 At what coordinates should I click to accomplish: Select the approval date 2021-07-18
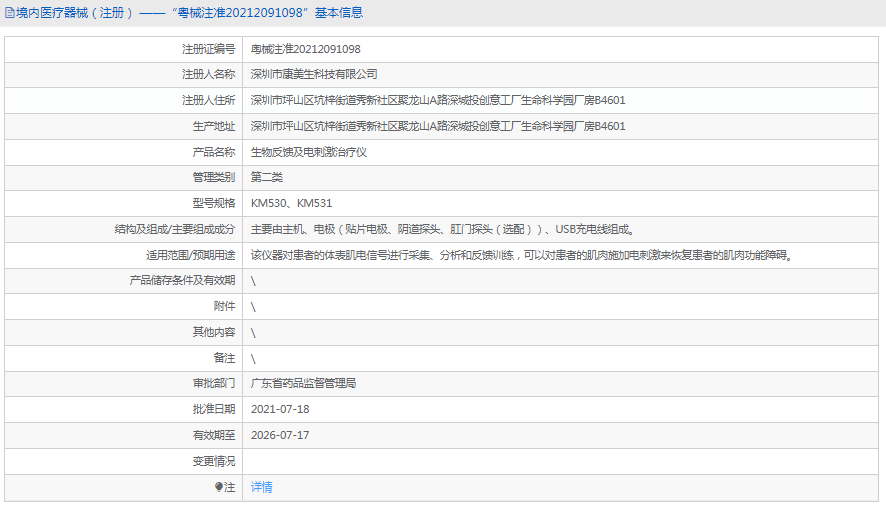(x=280, y=409)
